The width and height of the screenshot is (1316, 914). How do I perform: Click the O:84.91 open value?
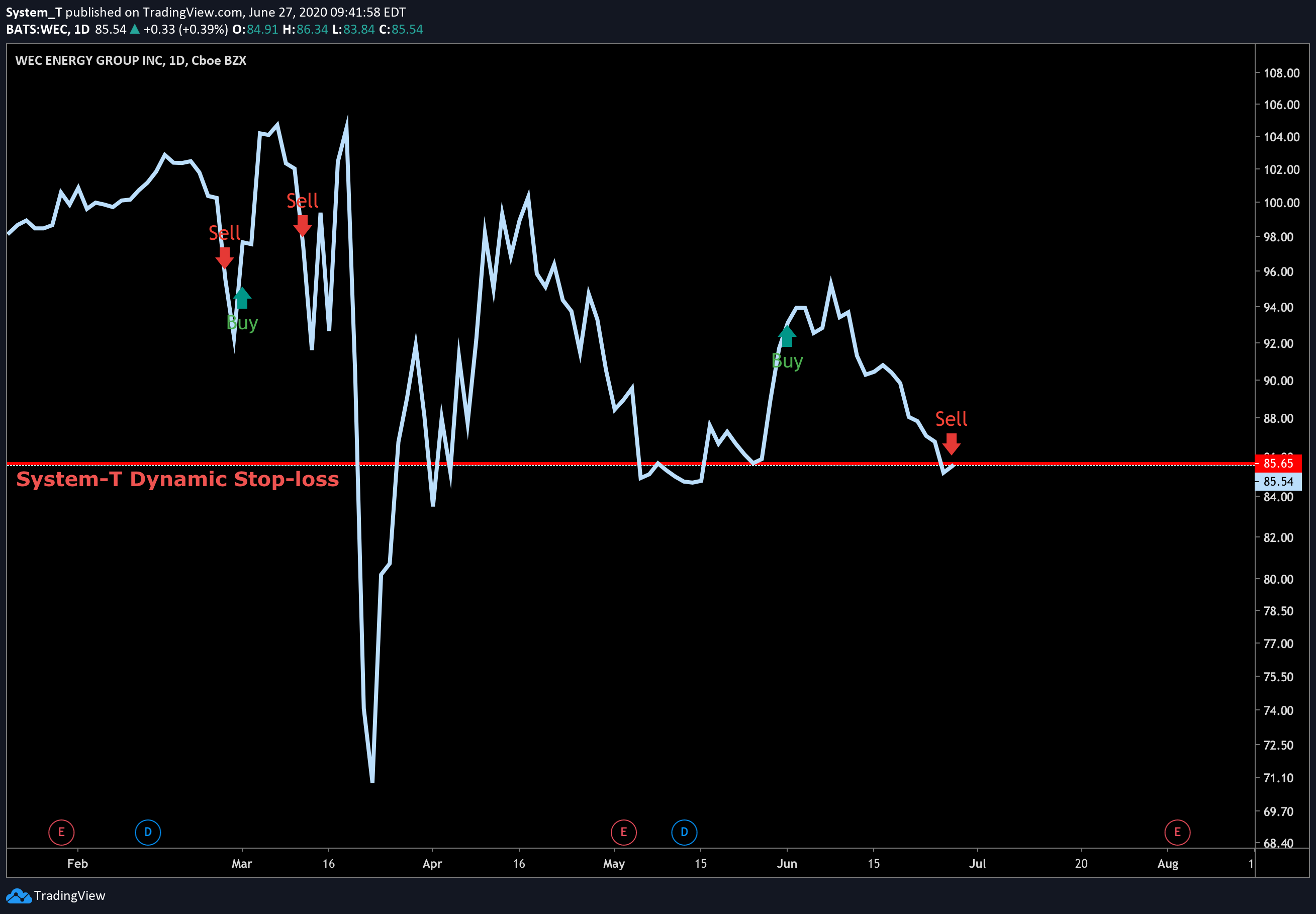point(255,29)
